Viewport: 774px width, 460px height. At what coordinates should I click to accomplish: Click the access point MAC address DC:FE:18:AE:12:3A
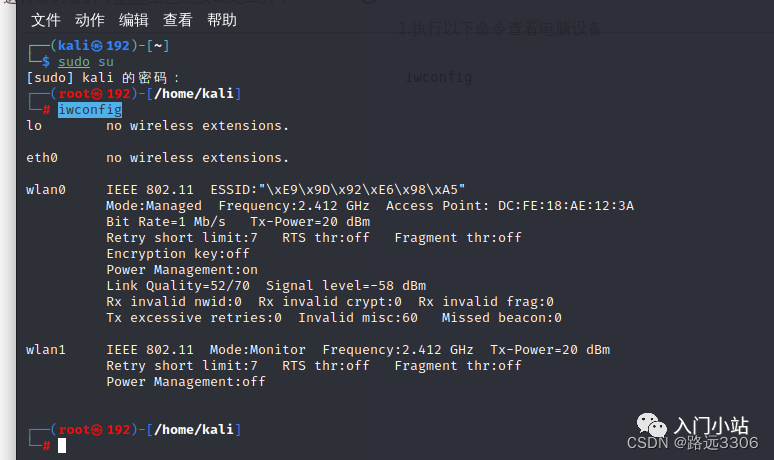566,206
